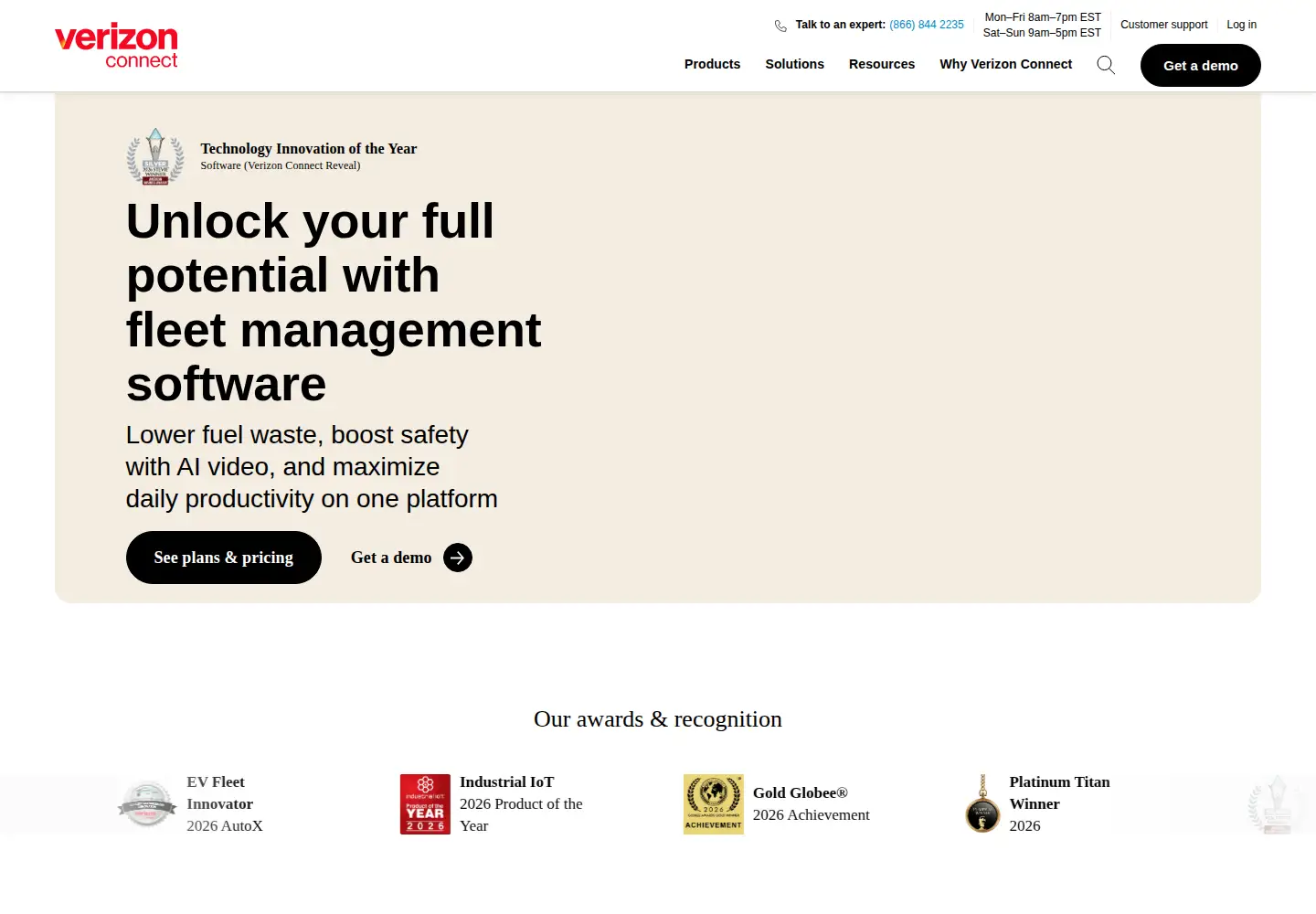1316x914 pixels.
Task: Click the EV Fleet Innovator badge icon
Action: 147,804
